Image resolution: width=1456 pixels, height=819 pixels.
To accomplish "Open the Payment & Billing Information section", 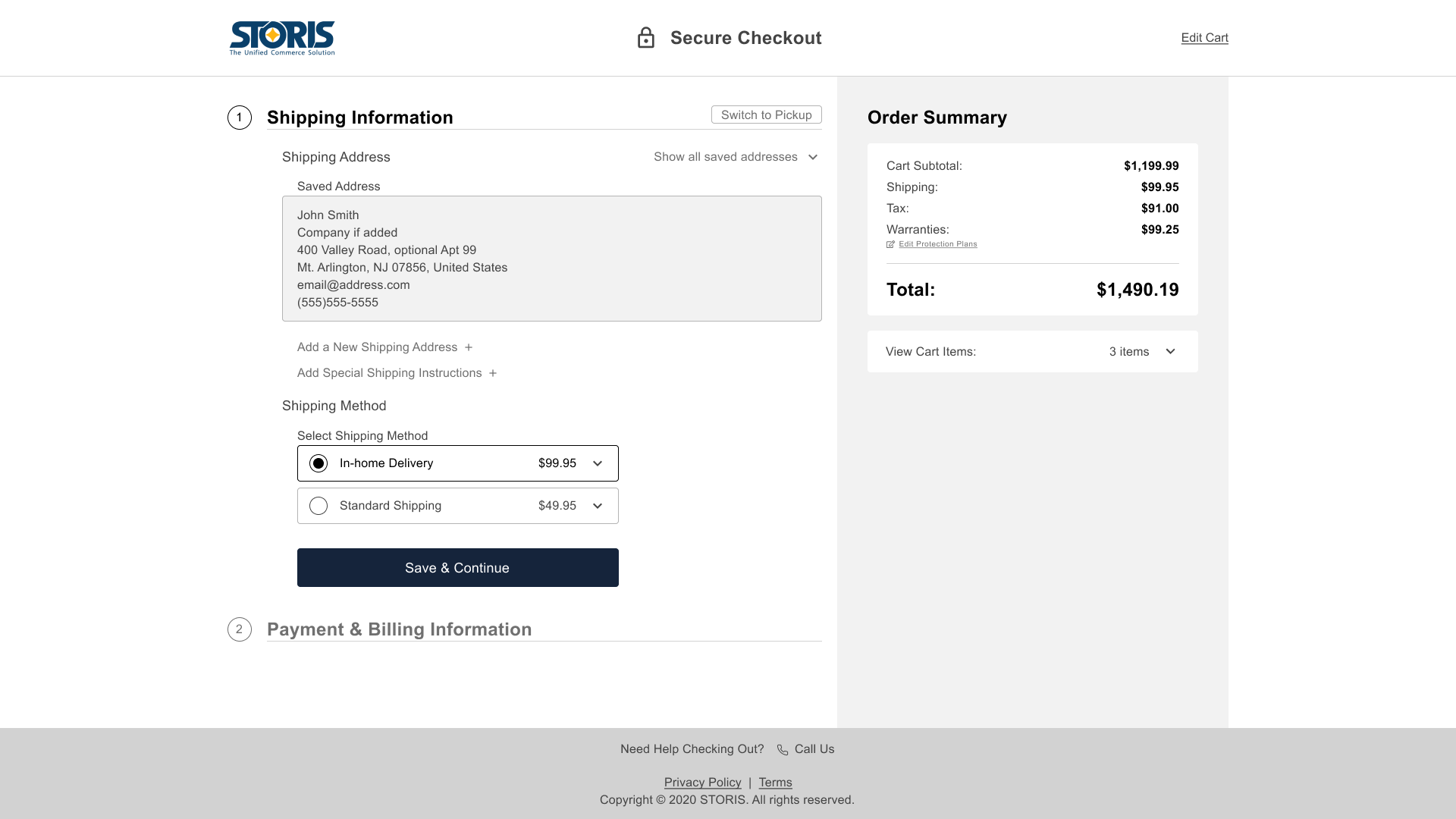I will click(x=400, y=629).
